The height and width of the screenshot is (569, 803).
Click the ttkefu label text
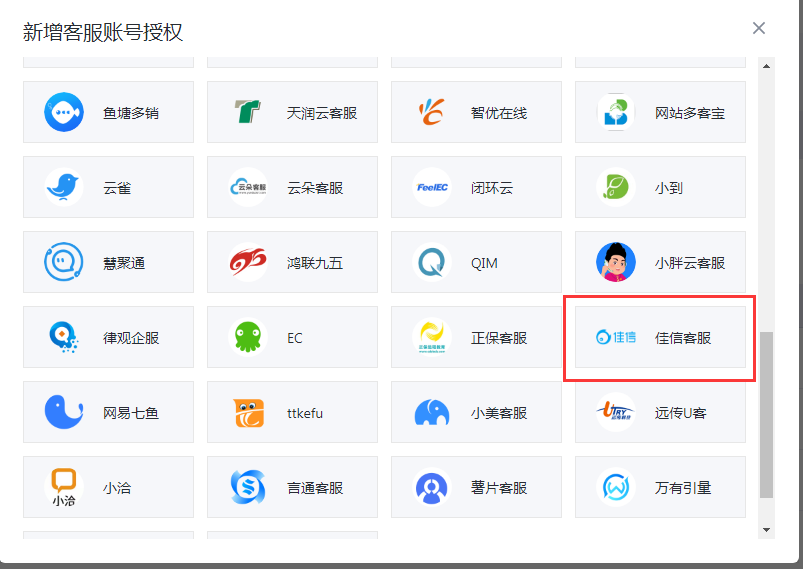click(305, 413)
